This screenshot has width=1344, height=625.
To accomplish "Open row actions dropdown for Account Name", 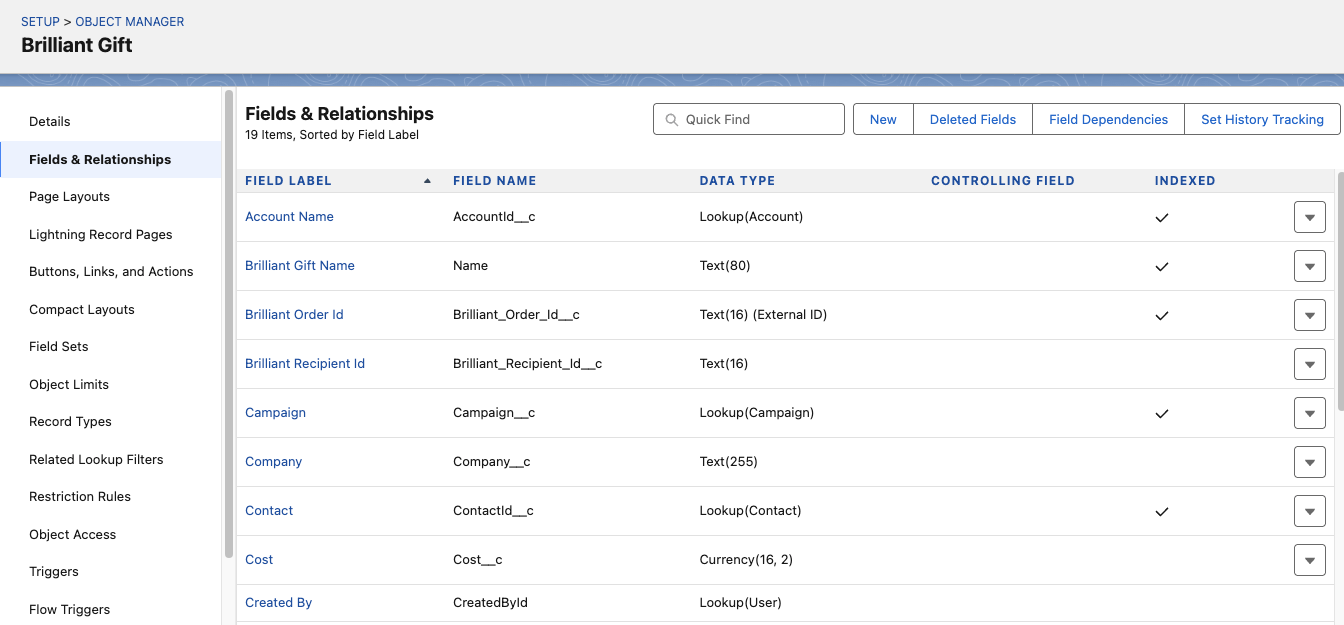I will click(1309, 217).
